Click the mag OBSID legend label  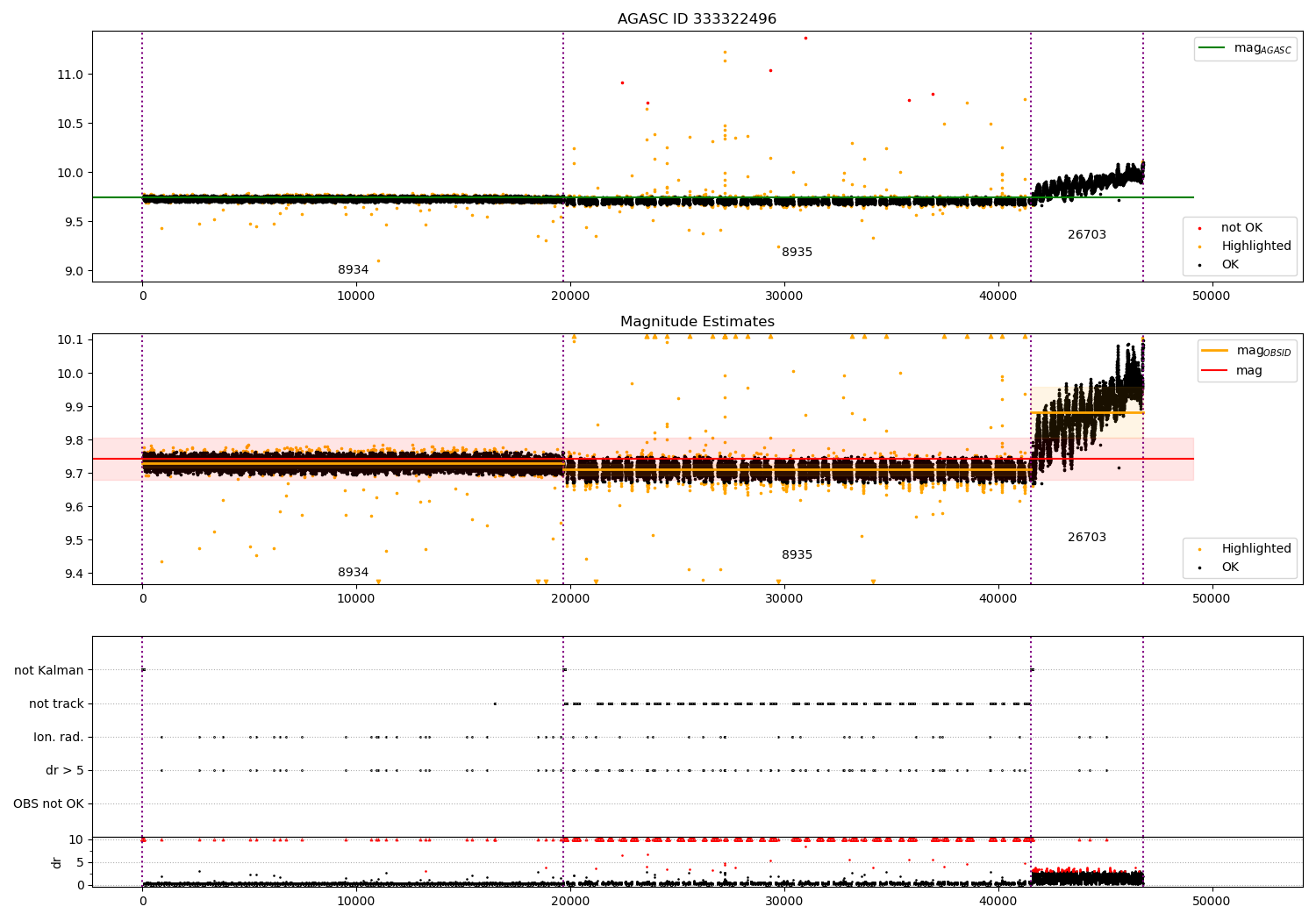[1264, 352]
